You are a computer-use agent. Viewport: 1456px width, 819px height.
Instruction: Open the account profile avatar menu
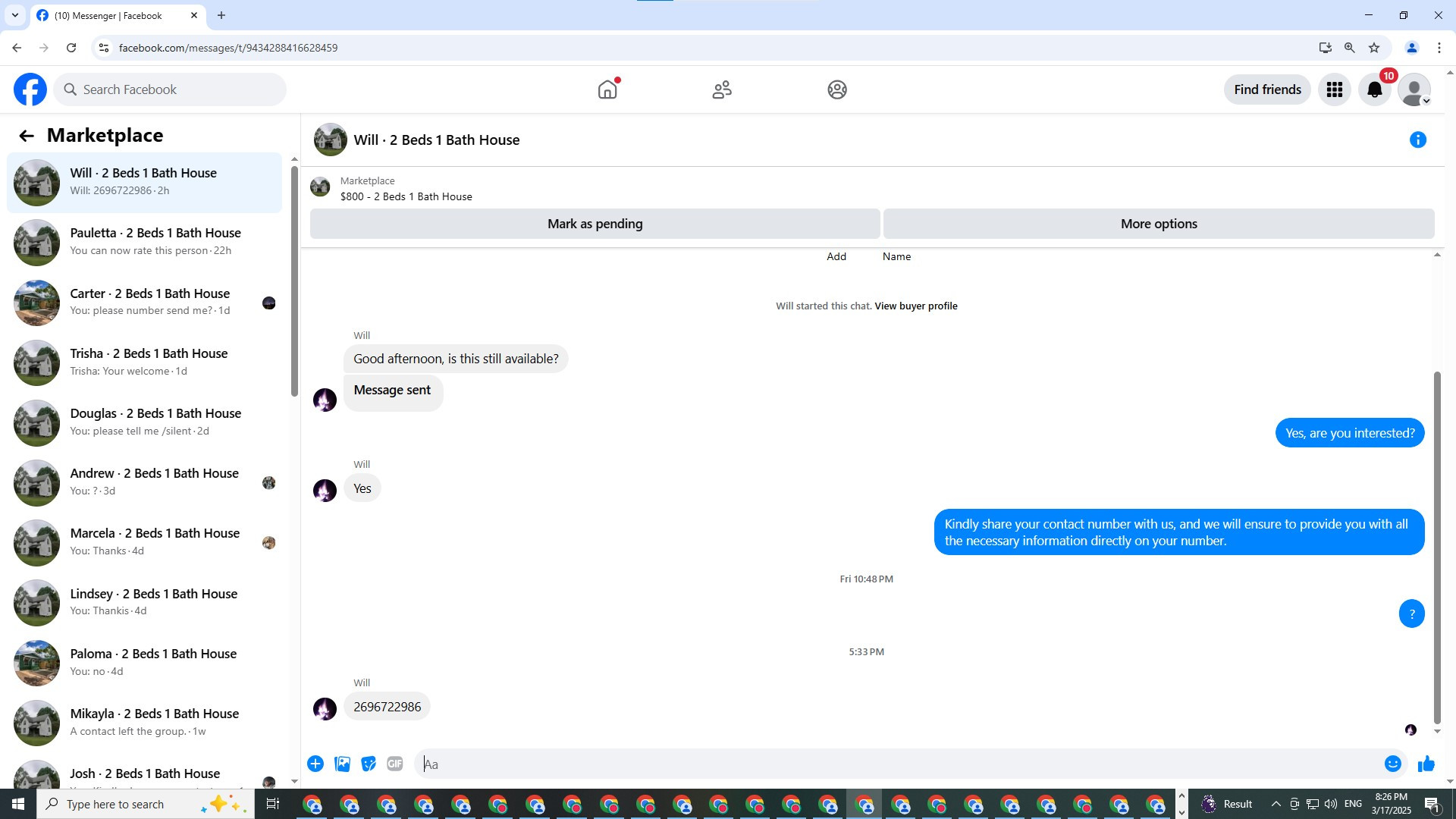1414,89
